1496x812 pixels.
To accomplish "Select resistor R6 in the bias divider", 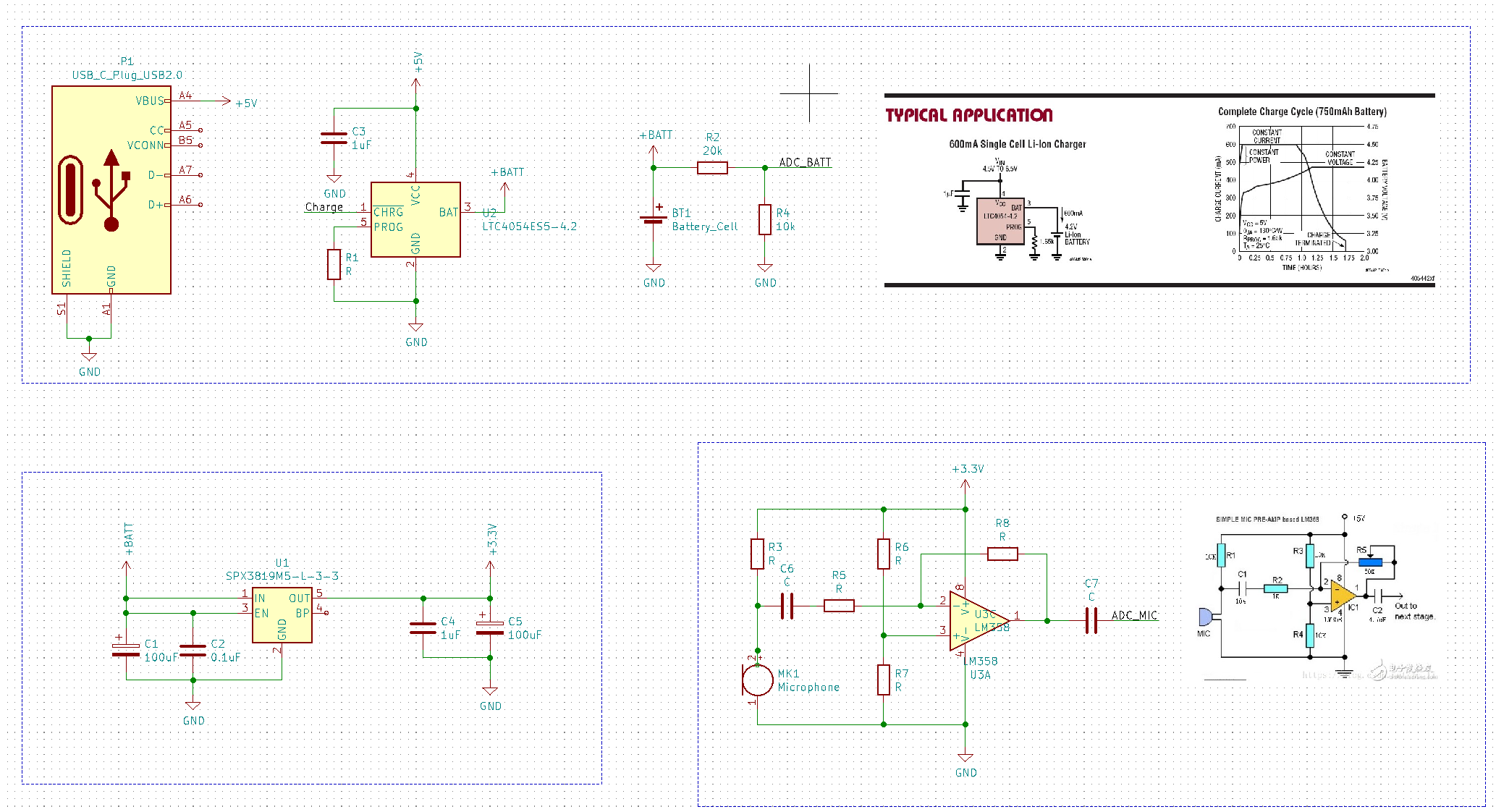I will point(884,554).
